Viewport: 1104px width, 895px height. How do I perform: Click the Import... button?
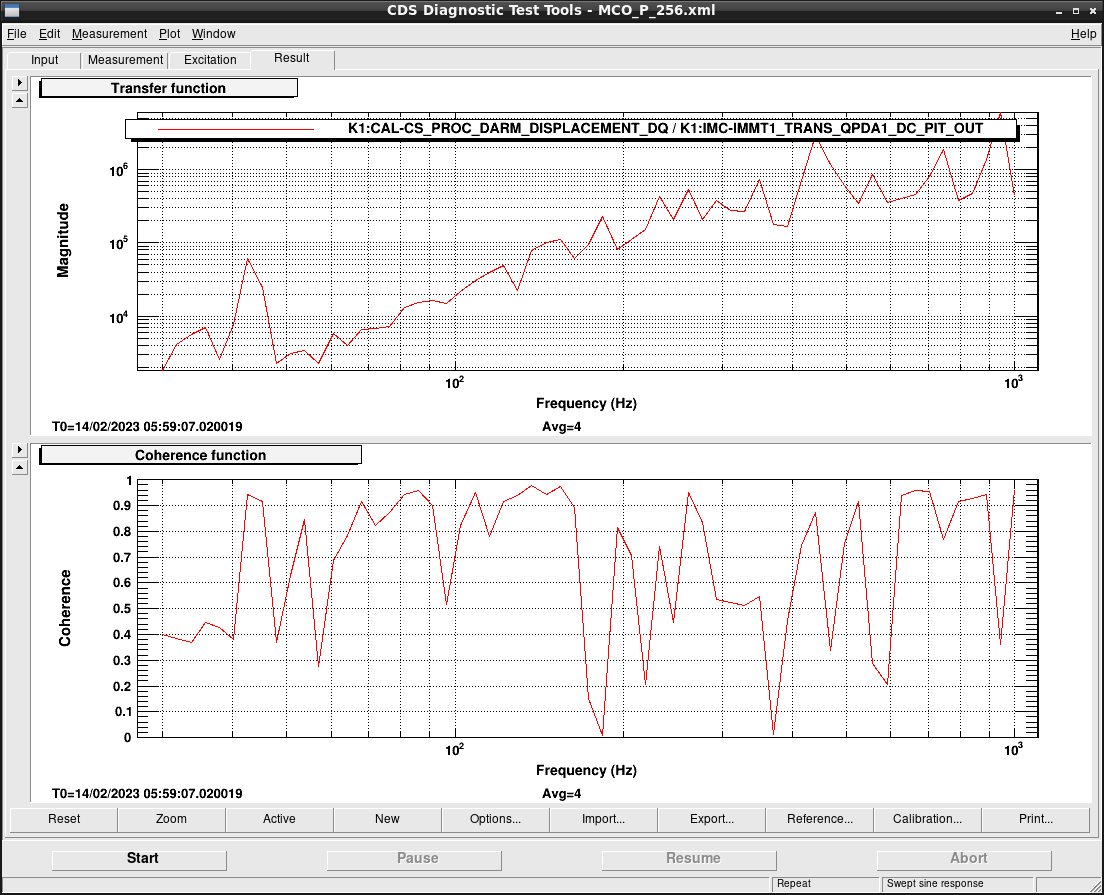click(603, 819)
